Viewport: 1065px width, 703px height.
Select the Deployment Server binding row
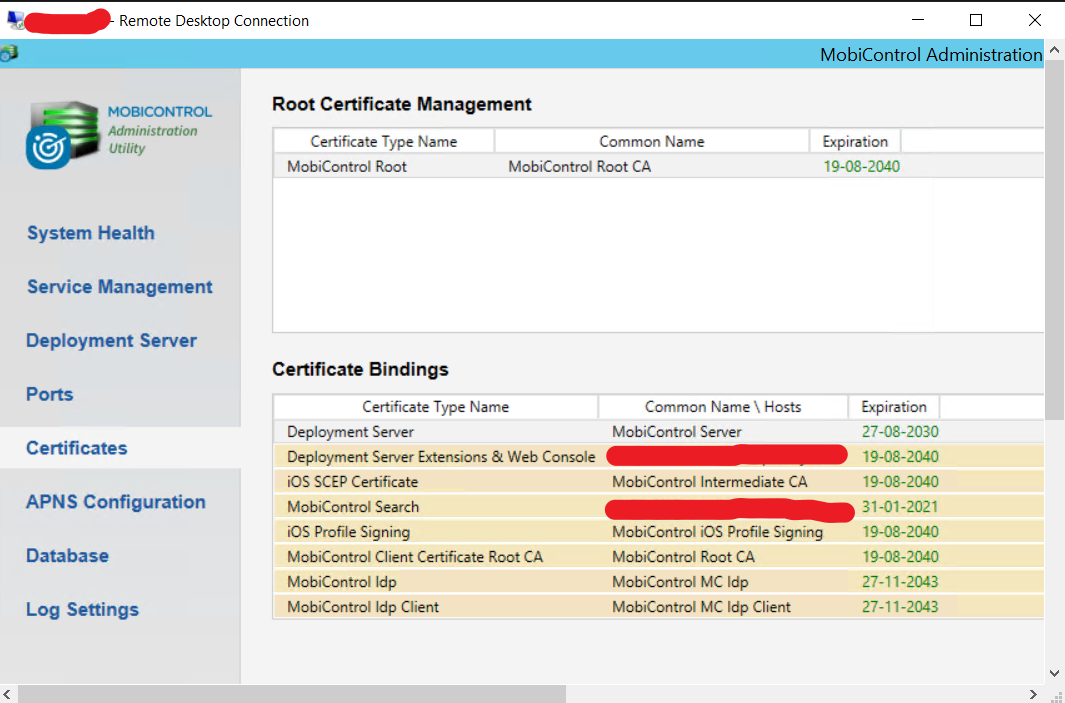point(350,432)
